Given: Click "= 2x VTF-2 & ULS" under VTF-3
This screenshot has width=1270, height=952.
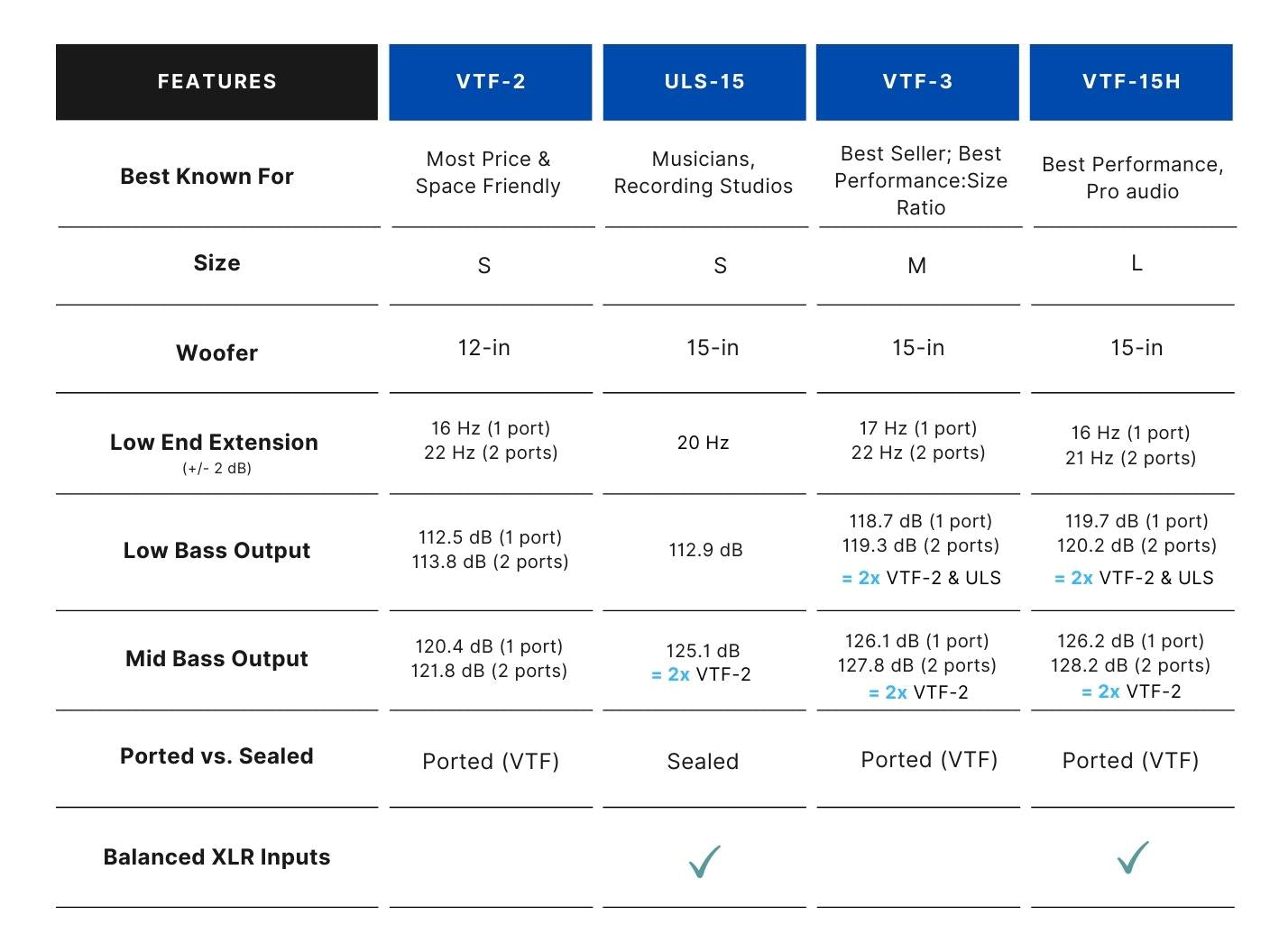Looking at the screenshot, I should 921,578.
